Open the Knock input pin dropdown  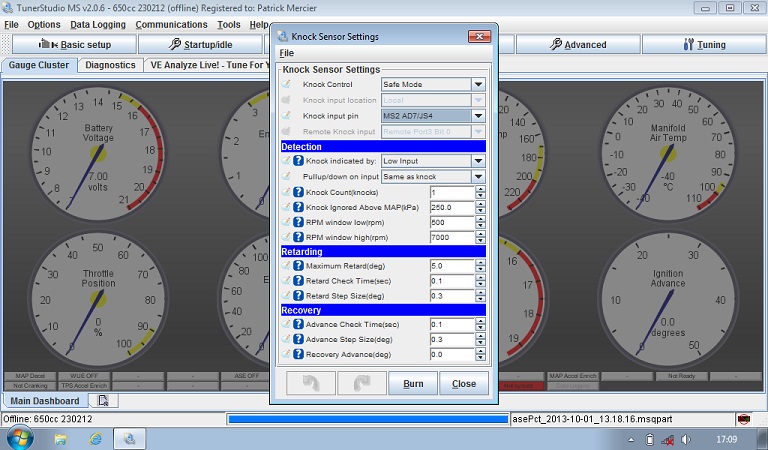pos(478,116)
